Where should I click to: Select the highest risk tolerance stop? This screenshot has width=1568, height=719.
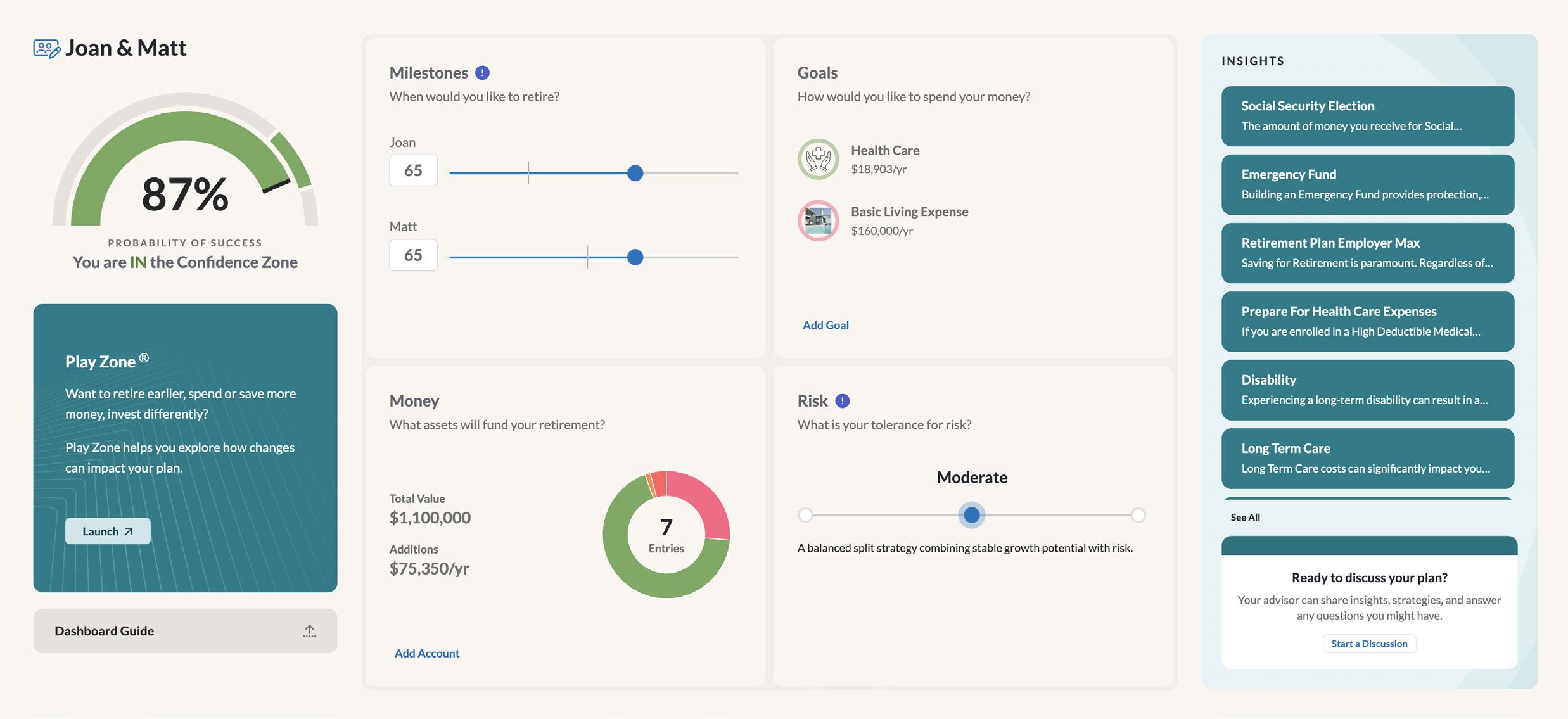(1138, 515)
